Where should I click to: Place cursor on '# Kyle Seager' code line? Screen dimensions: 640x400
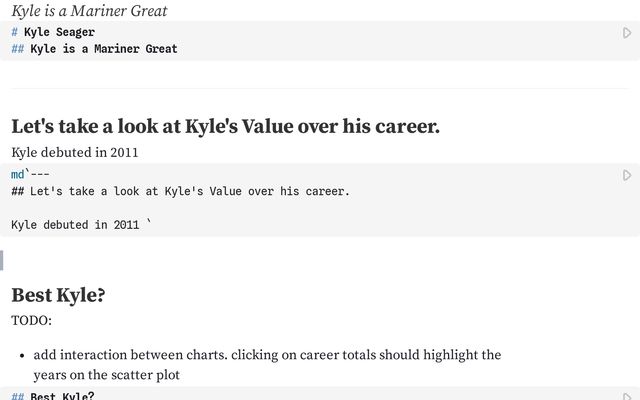click(59, 32)
